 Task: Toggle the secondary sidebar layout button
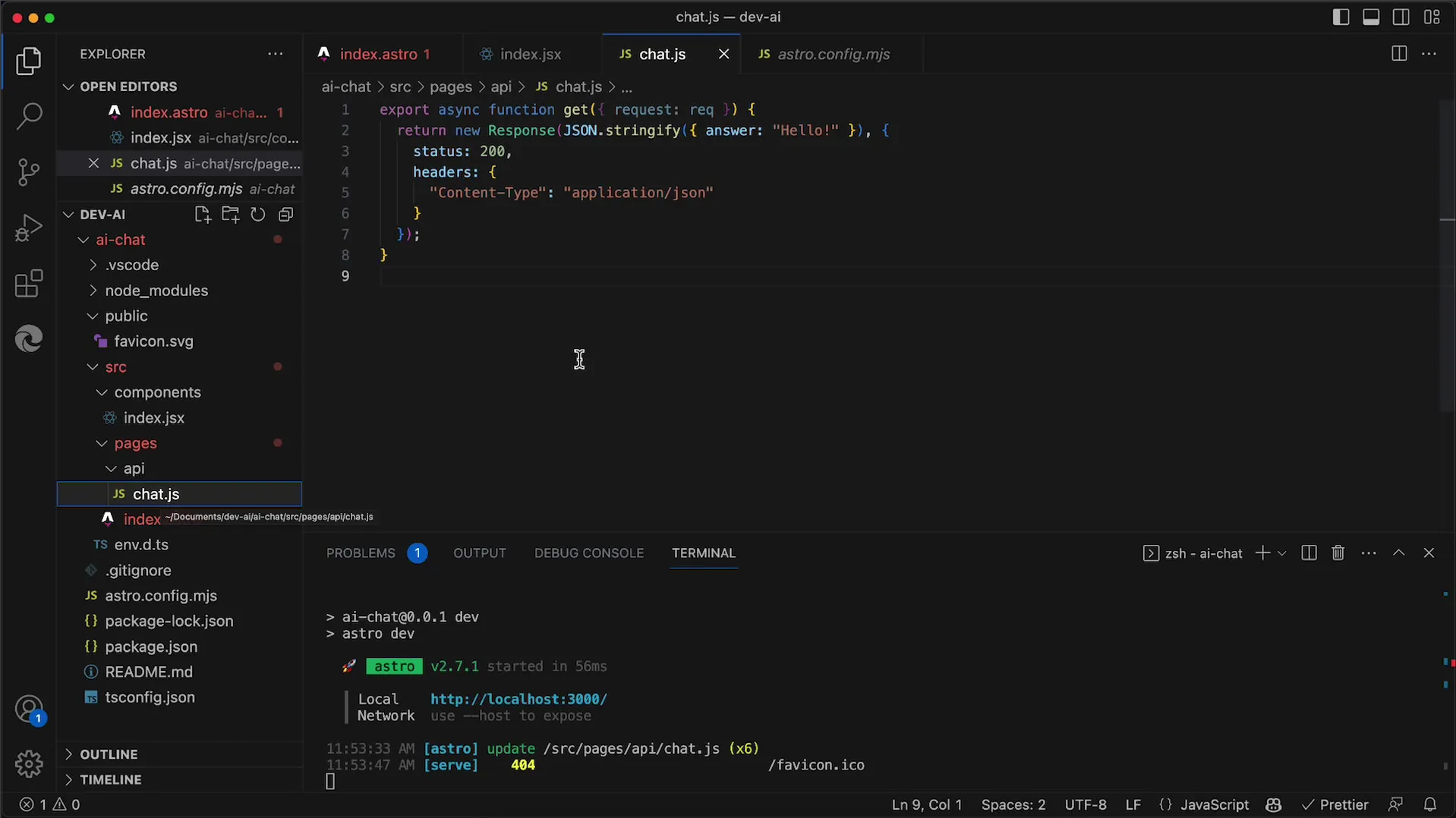click(x=1401, y=17)
